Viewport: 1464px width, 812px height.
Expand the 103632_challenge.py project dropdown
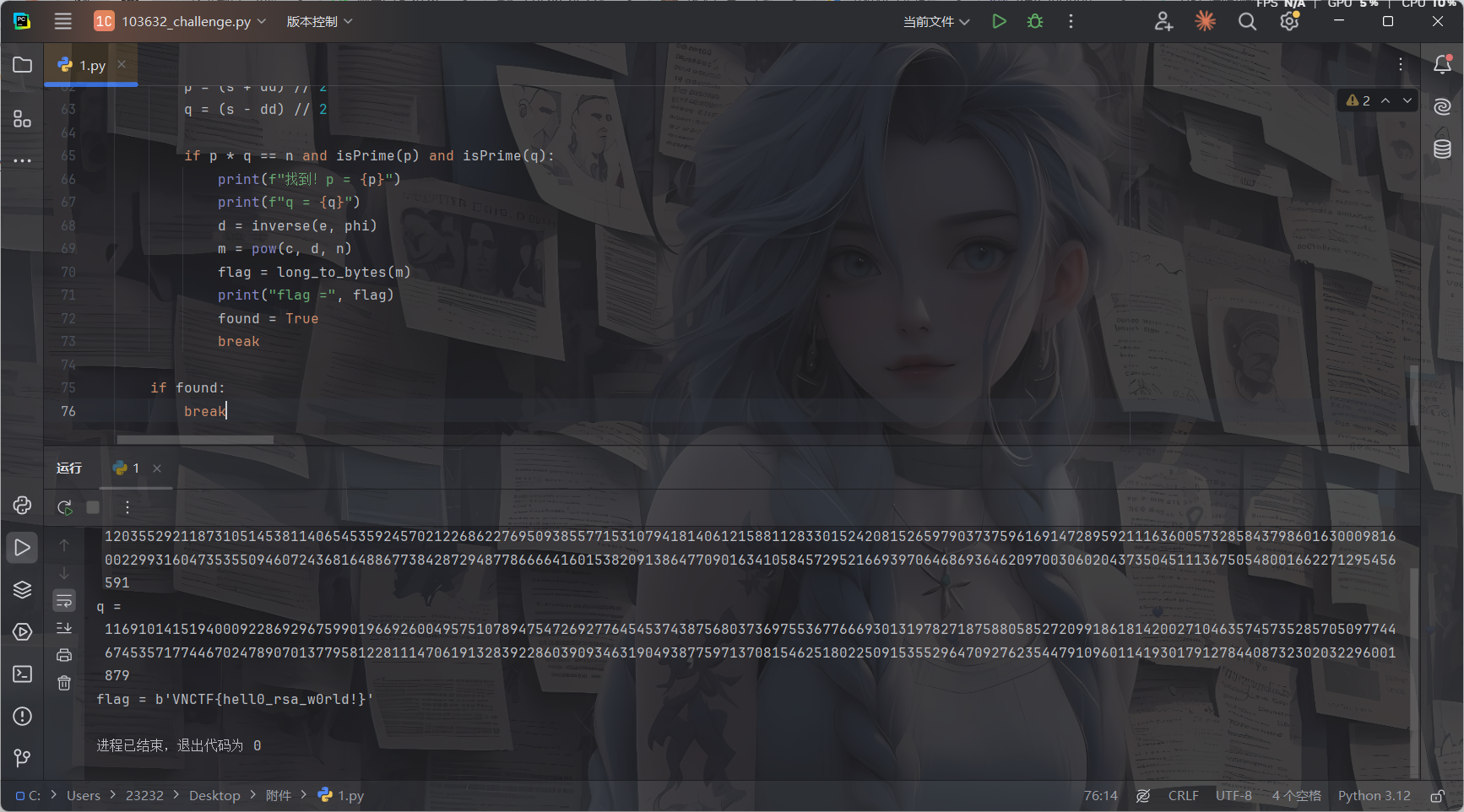click(x=180, y=22)
